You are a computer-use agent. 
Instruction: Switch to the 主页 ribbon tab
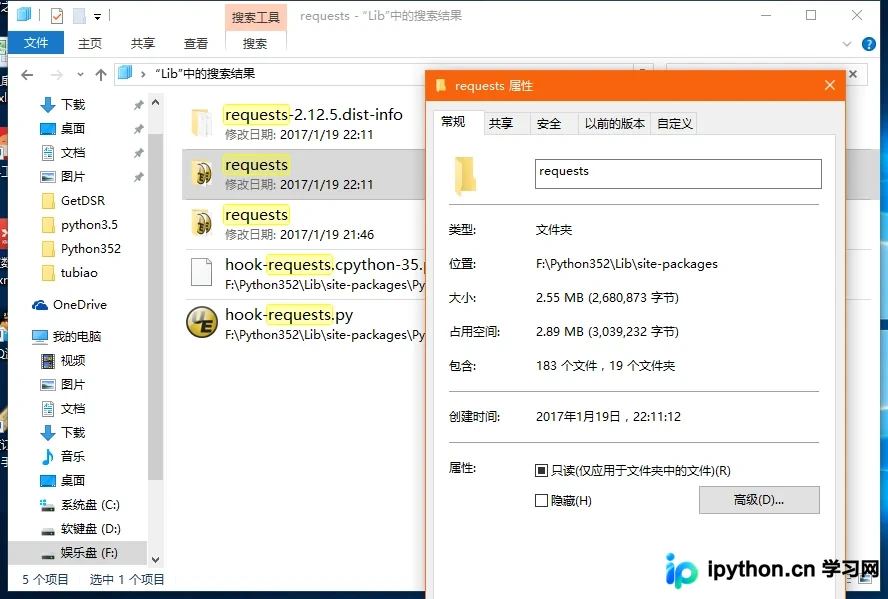(x=89, y=43)
